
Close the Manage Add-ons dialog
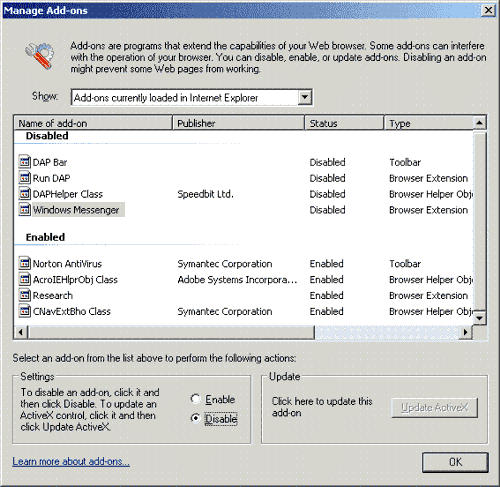(488, 10)
